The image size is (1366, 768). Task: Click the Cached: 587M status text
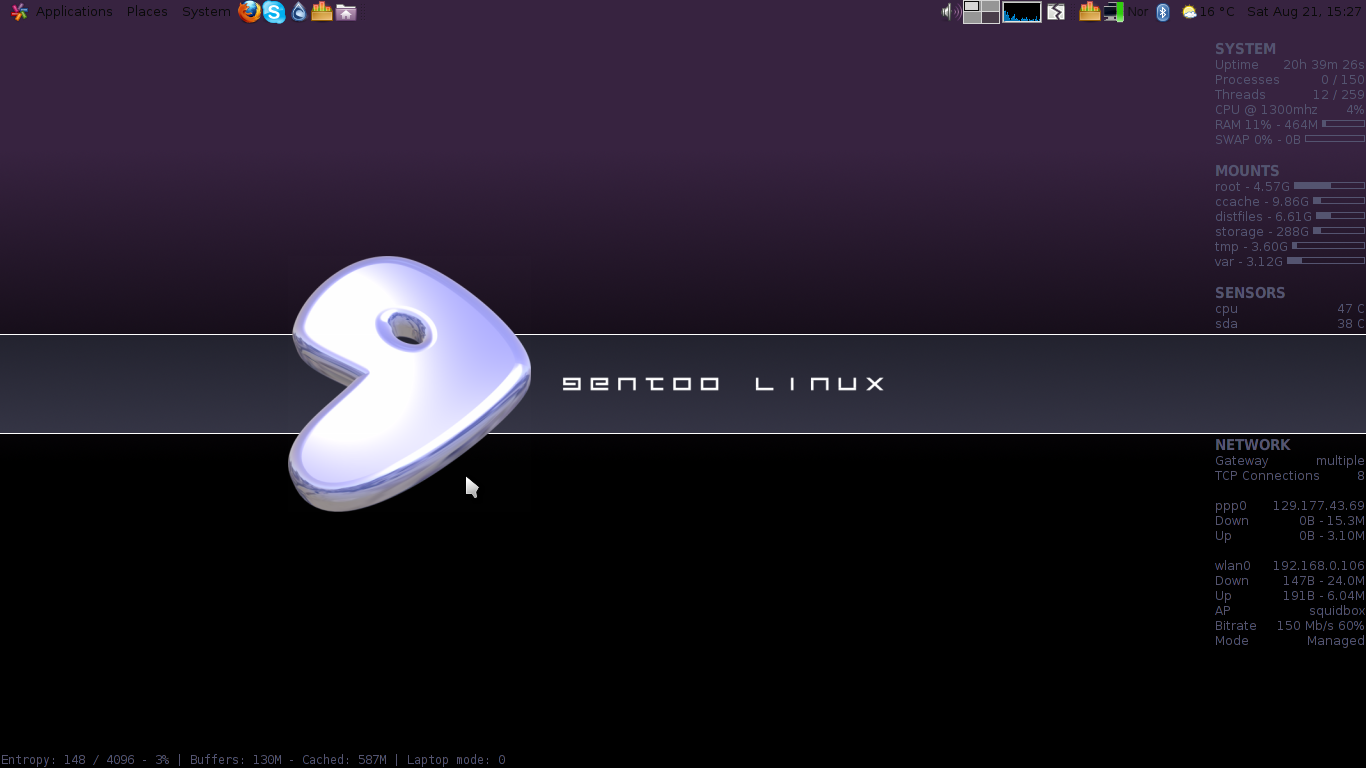coord(344,760)
